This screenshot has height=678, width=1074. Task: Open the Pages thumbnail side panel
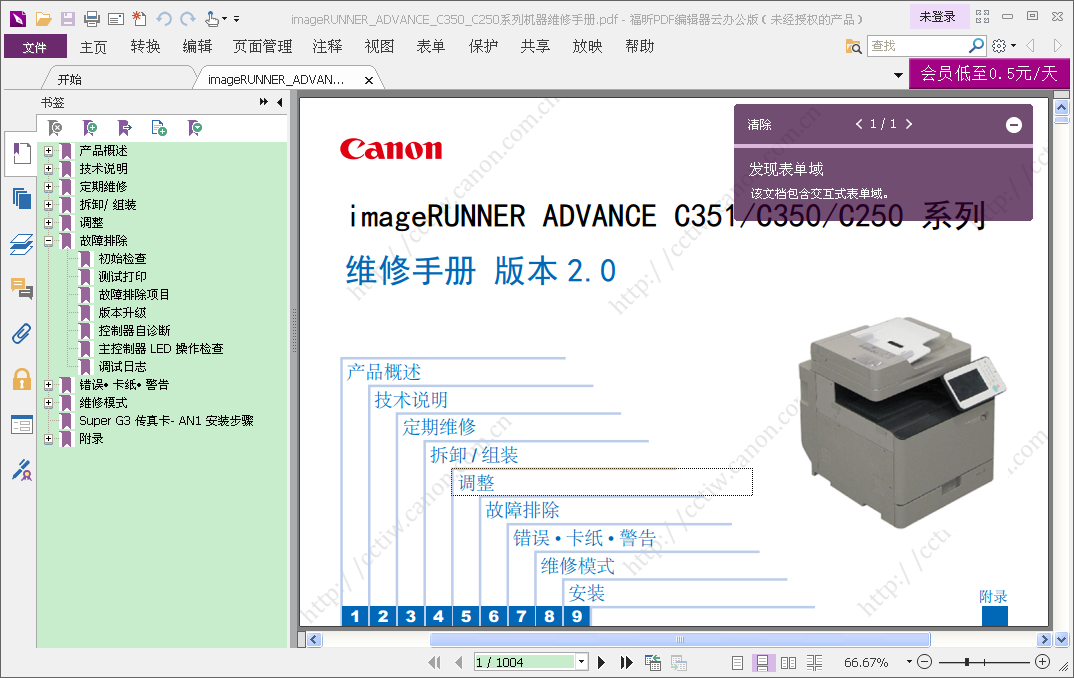(21, 199)
